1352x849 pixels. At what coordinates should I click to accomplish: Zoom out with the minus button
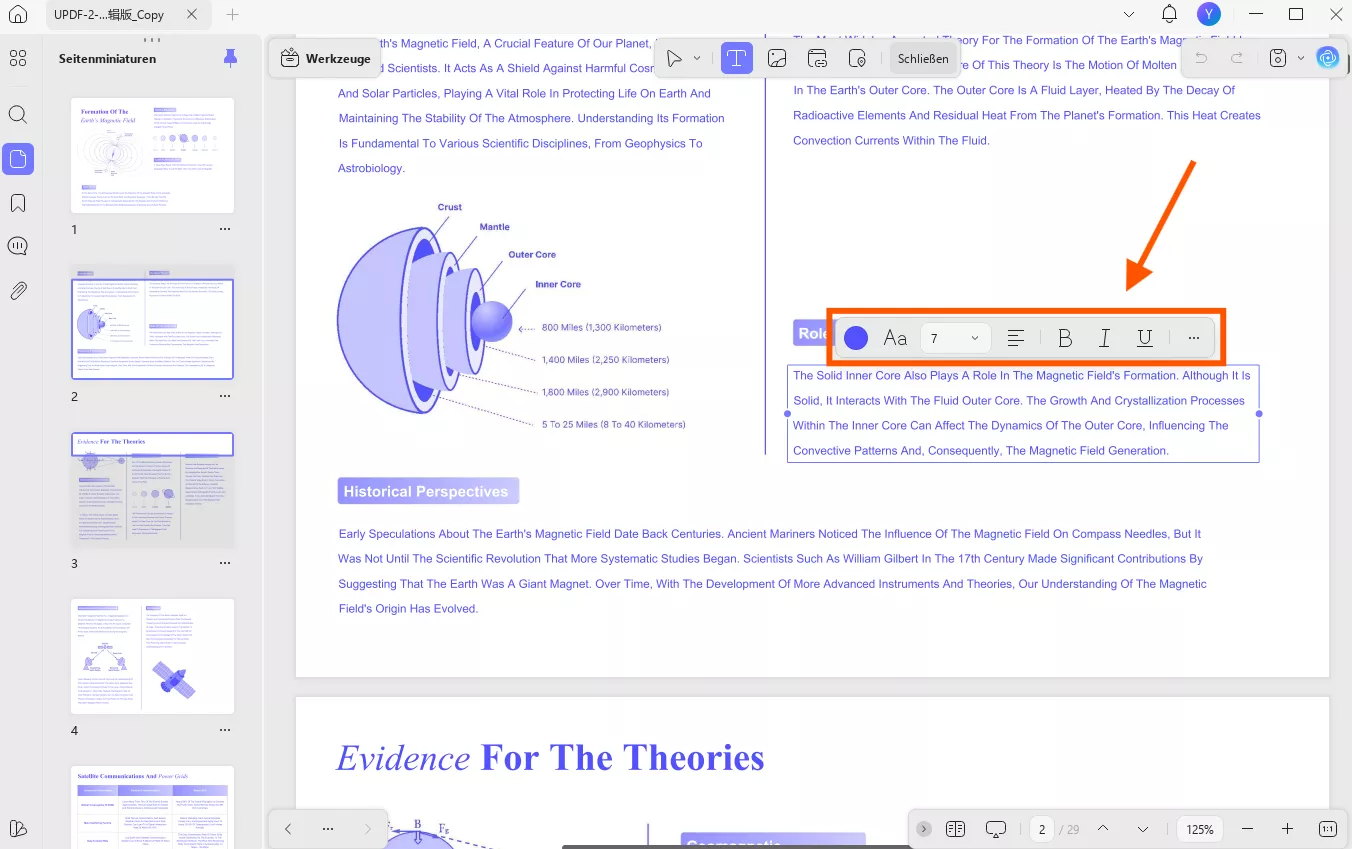(x=1247, y=829)
